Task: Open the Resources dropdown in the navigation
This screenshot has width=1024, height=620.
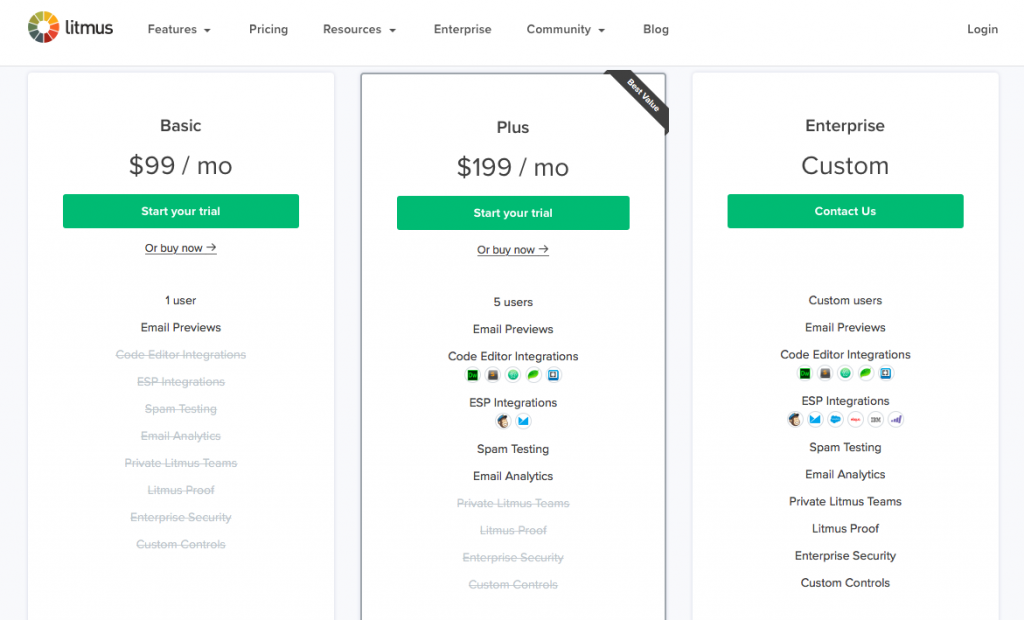Action: pos(359,29)
